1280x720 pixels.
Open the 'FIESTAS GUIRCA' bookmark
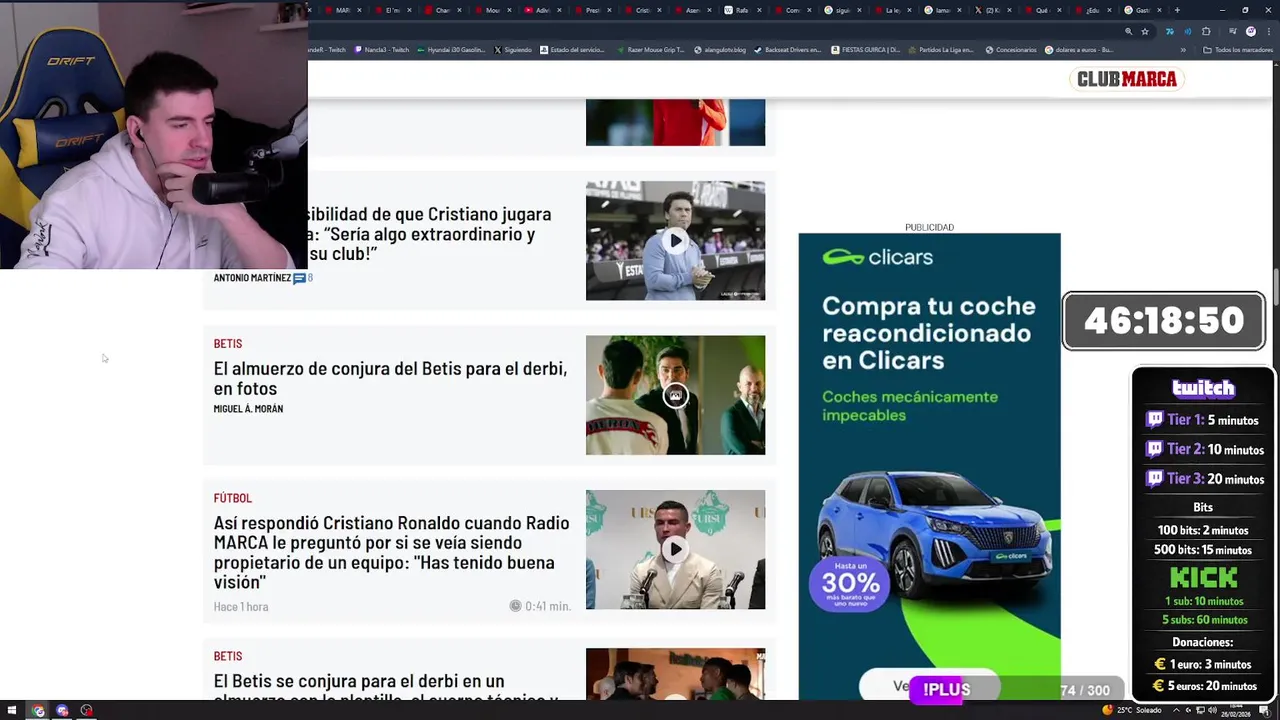tap(865, 50)
